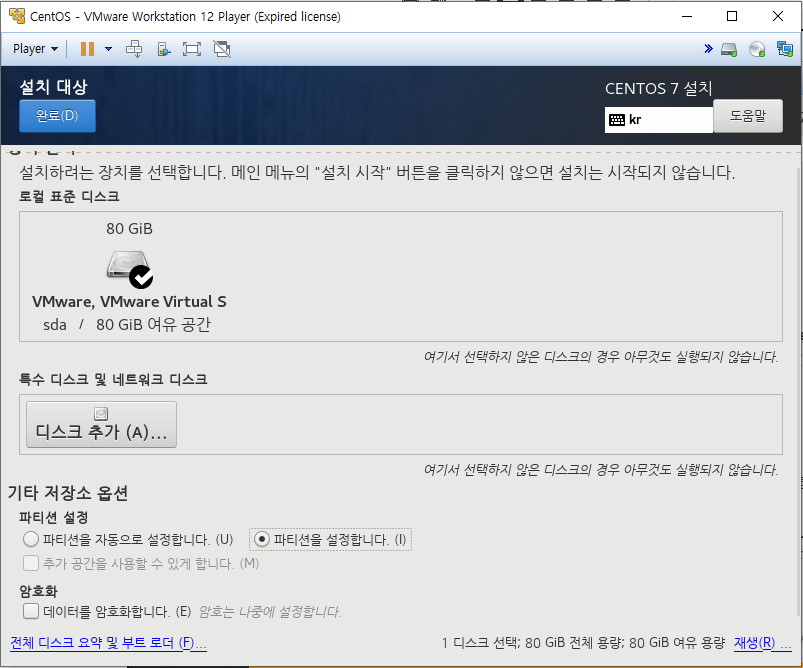Click the Unity mode toolbar icon
Image resolution: width=803 pixels, height=668 pixels.
point(163,49)
